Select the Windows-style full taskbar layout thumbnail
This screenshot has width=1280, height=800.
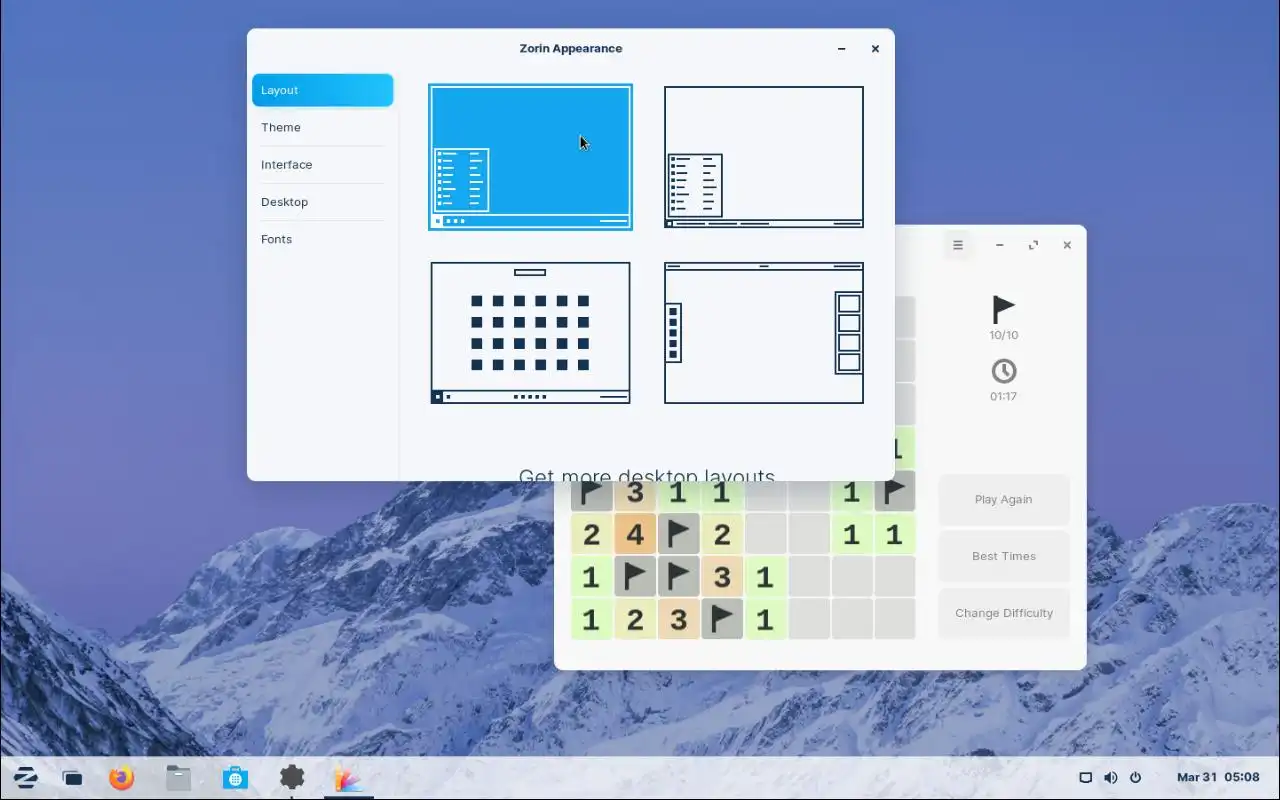764,157
